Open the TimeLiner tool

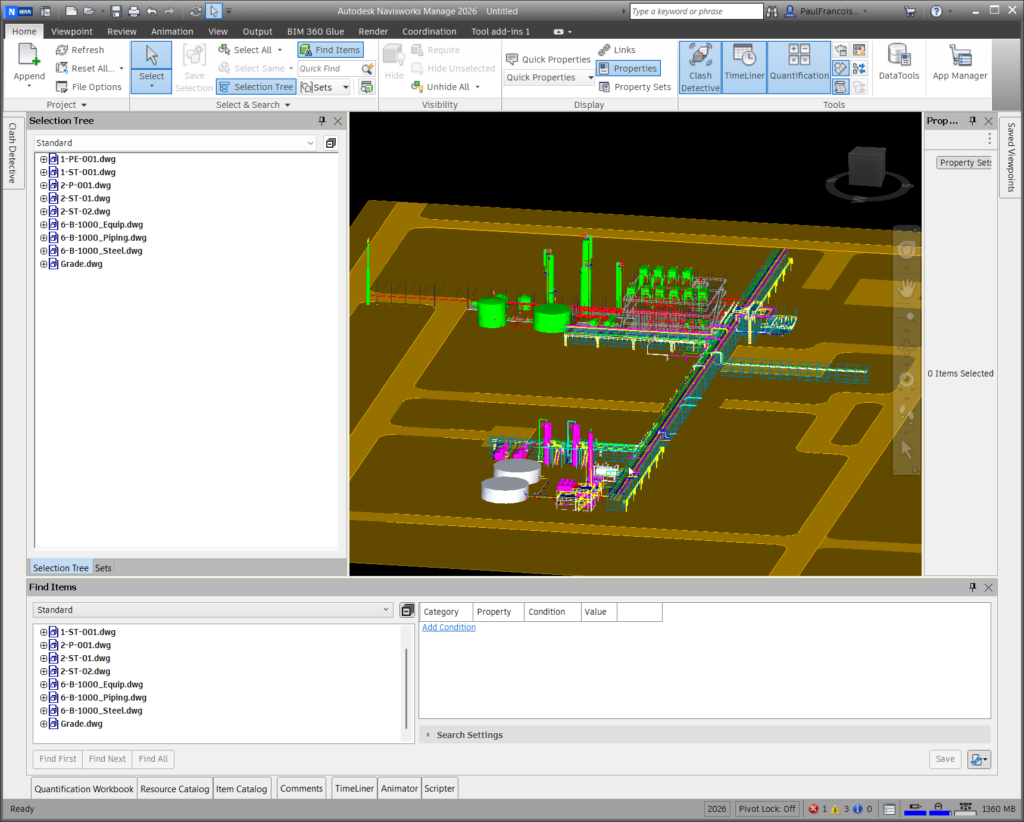coord(744,67)
